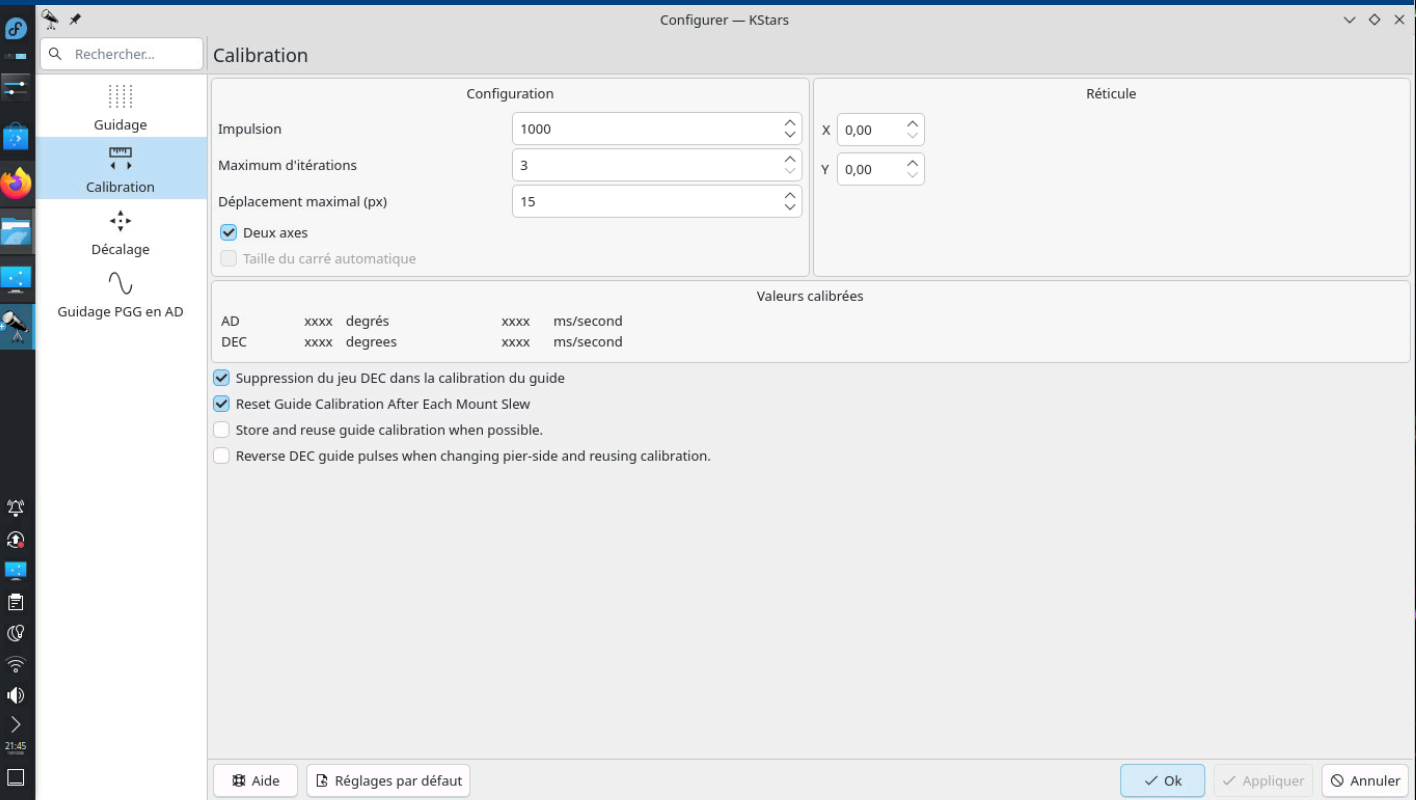This screenshot has height=800, width=1416.
Task: Decrease Maximum d'itérations with down arrow
Action: pos(790,171)
